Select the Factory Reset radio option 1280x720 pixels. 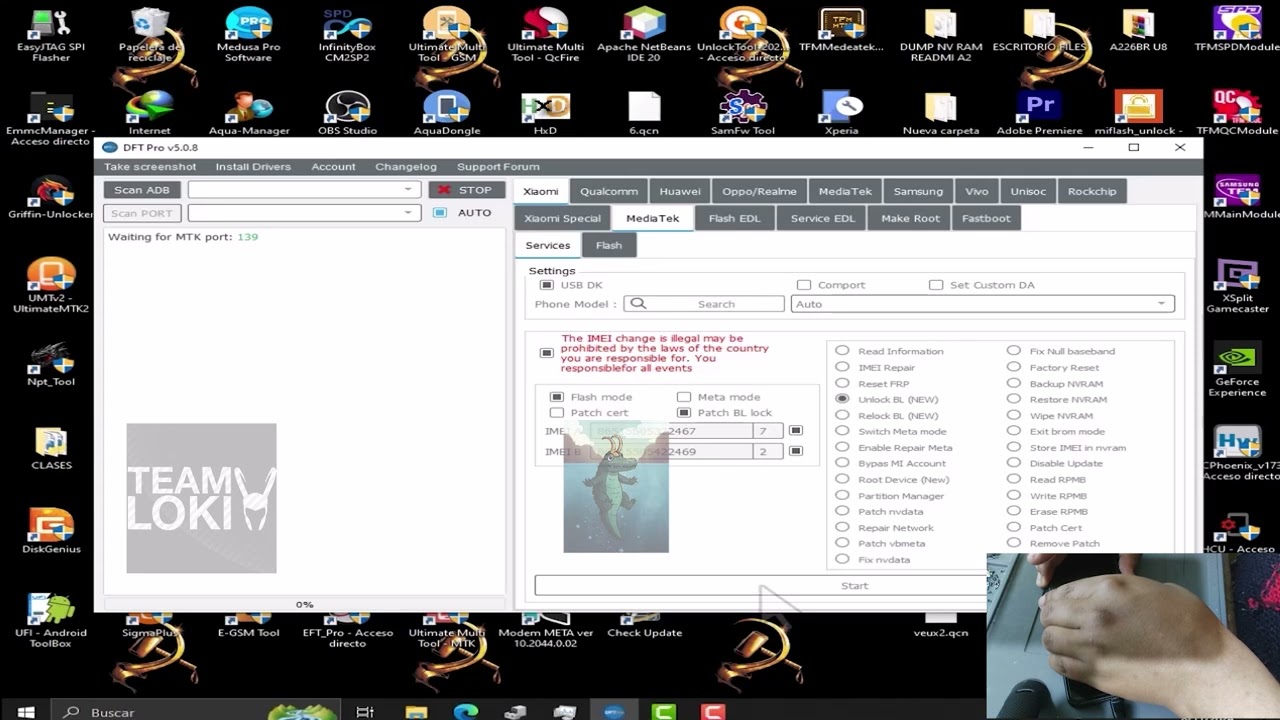1014,367
